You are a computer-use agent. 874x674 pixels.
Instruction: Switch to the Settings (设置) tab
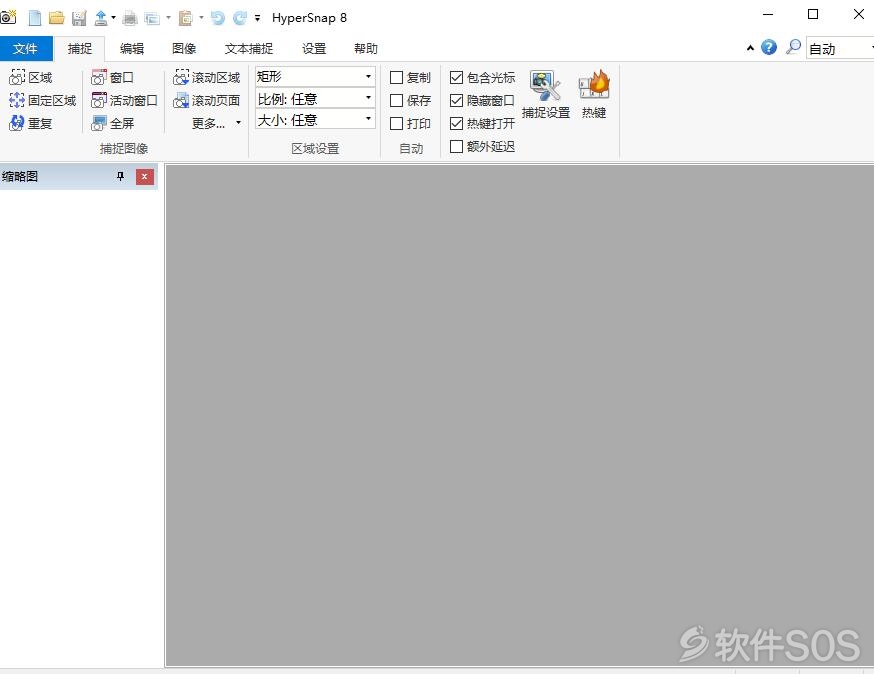pyautogui.click(x=314, y=49)
